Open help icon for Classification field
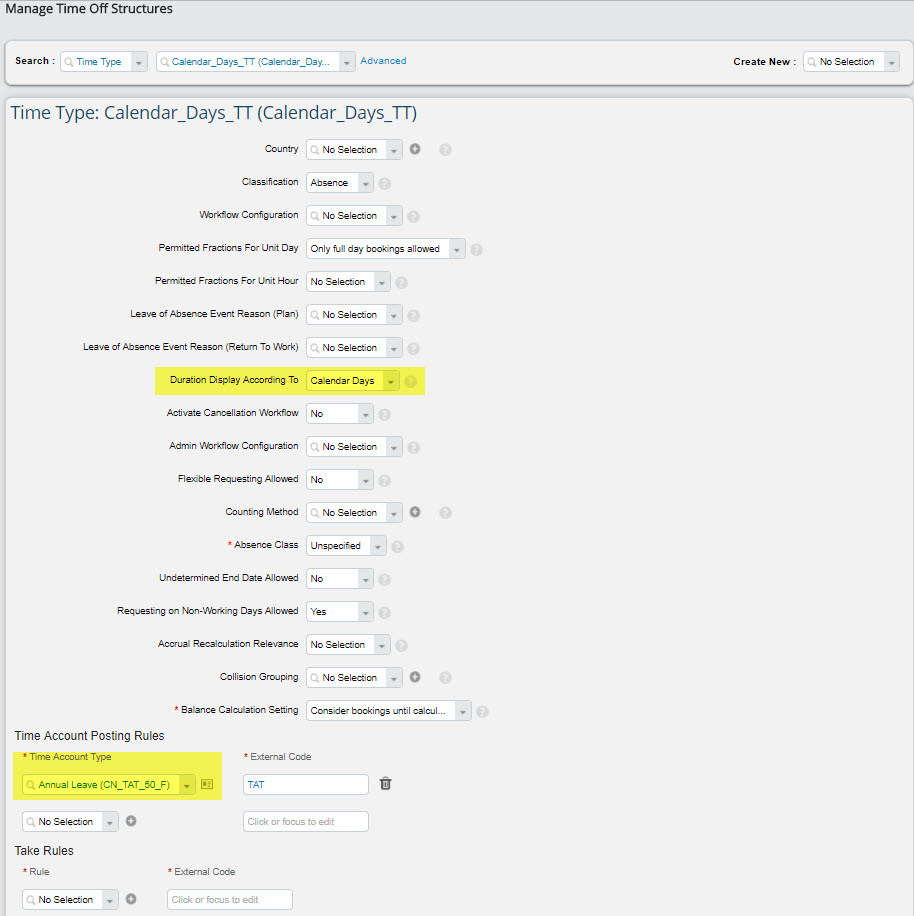 click(384, 183)
